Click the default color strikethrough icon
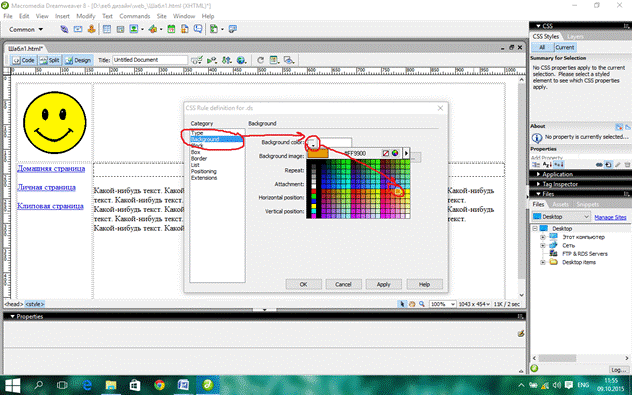Image resolution: width=632 pixels, height=395 pixels. [x=386, y=153]
